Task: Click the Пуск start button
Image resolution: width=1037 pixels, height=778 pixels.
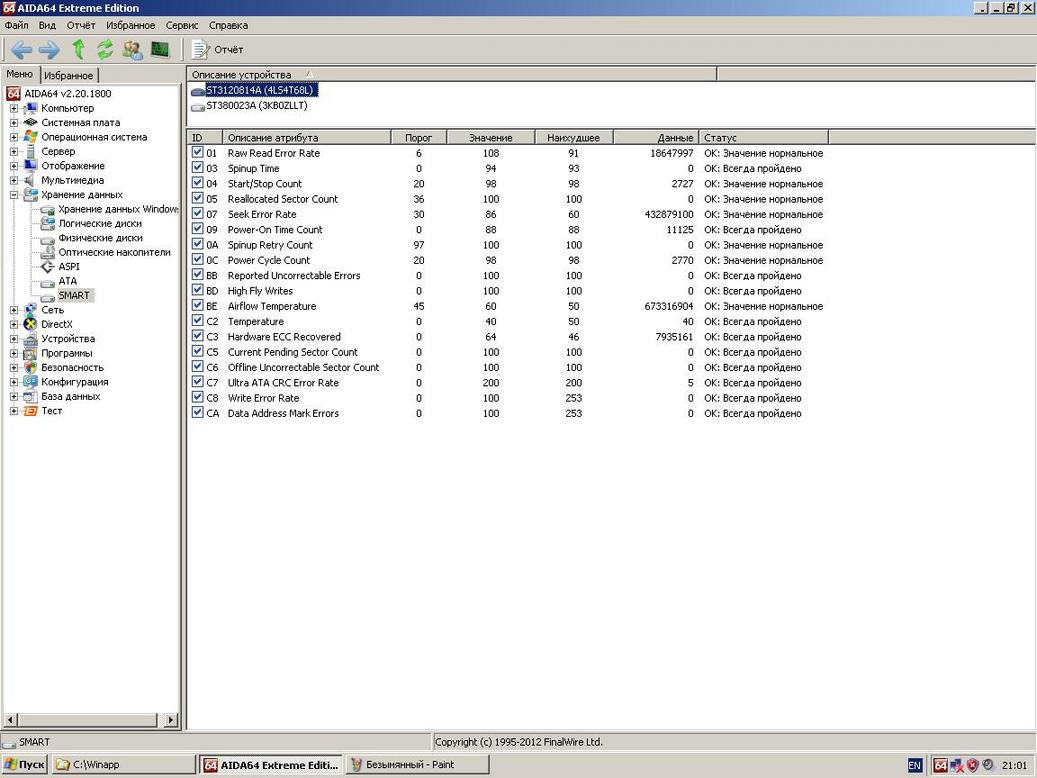Action: pyautogui.click(x=24, y=765)
